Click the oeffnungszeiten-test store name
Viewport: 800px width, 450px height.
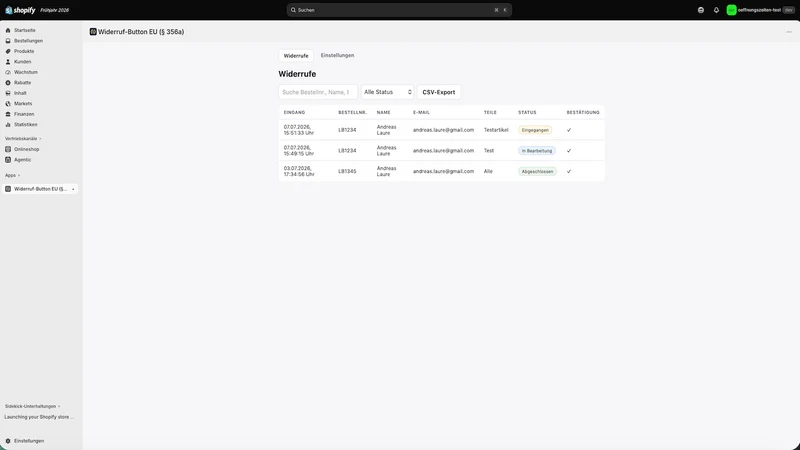point(759,10)
